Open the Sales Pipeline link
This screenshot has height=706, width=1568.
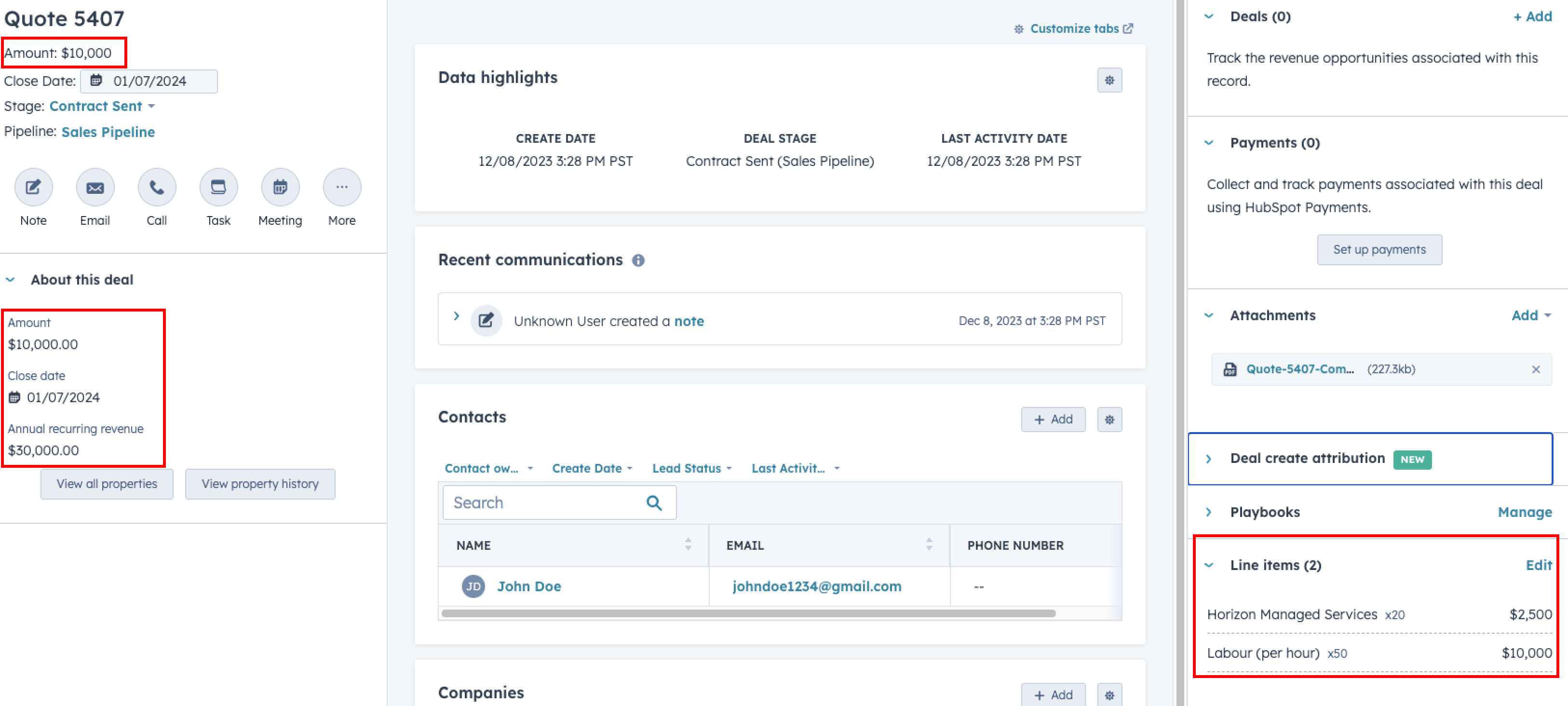[108, 132]
